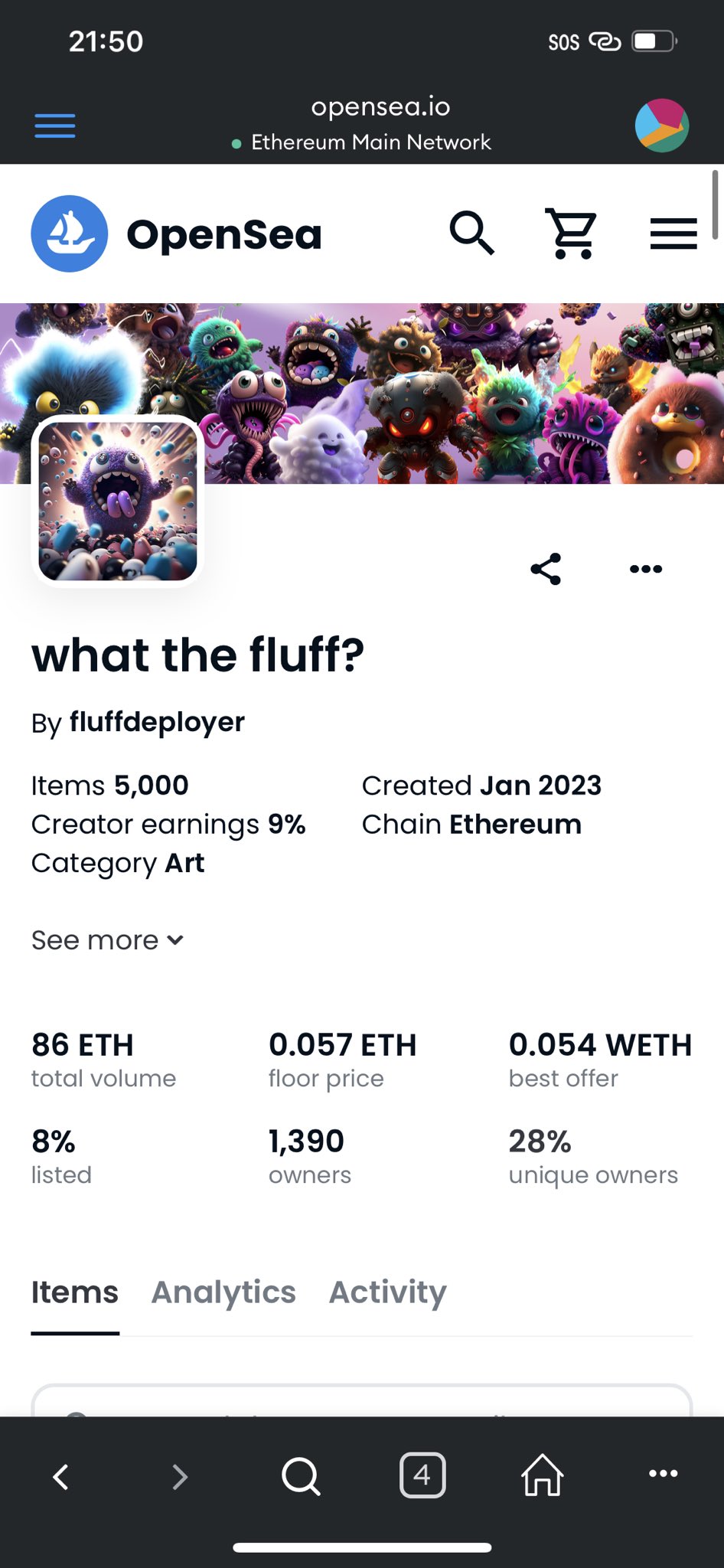Tap the bottom browser search icon

[301, 1475]
